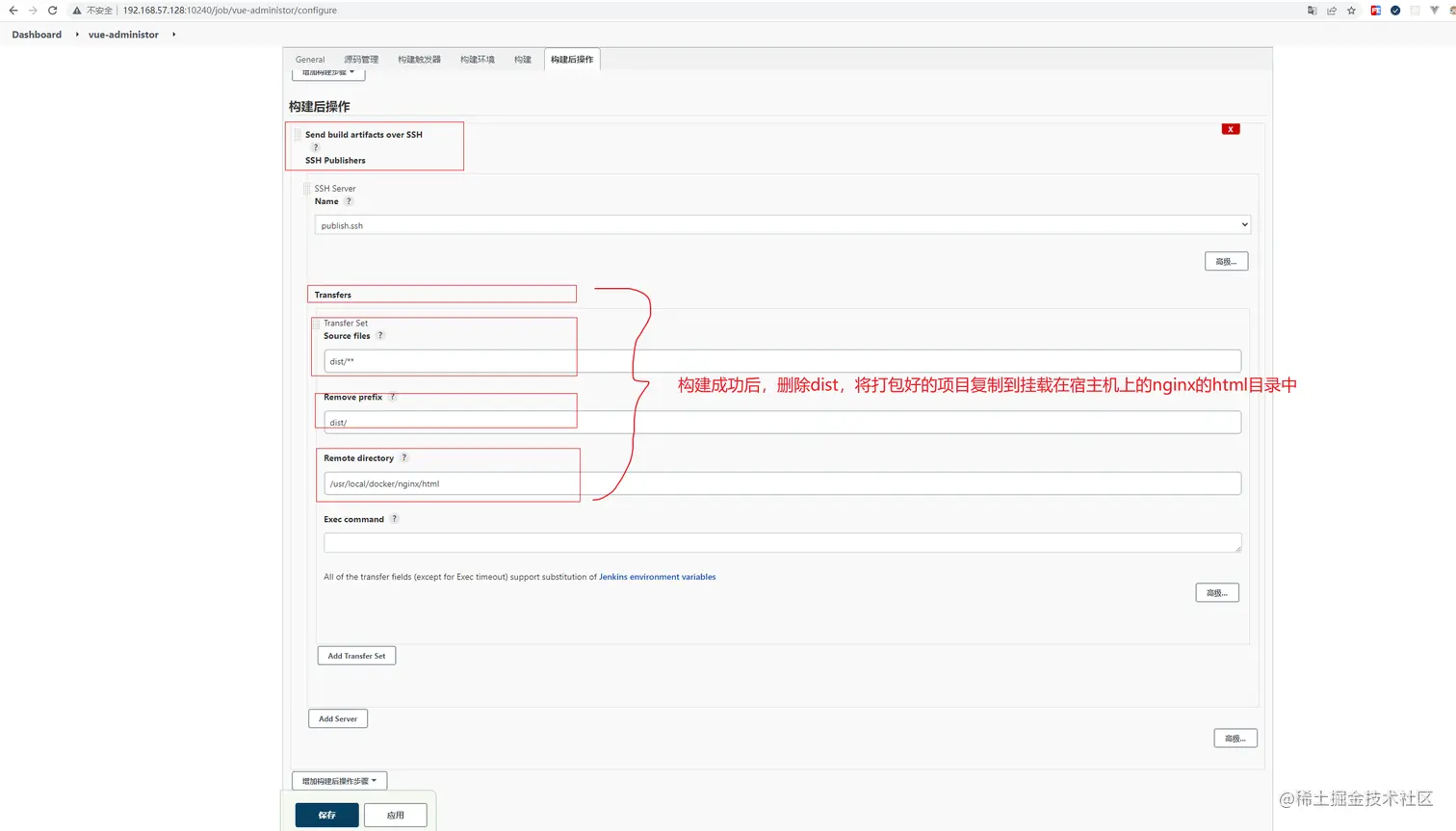Open the add build step dropdown
The image size is (1456, 831).
(x=328, y=73)
